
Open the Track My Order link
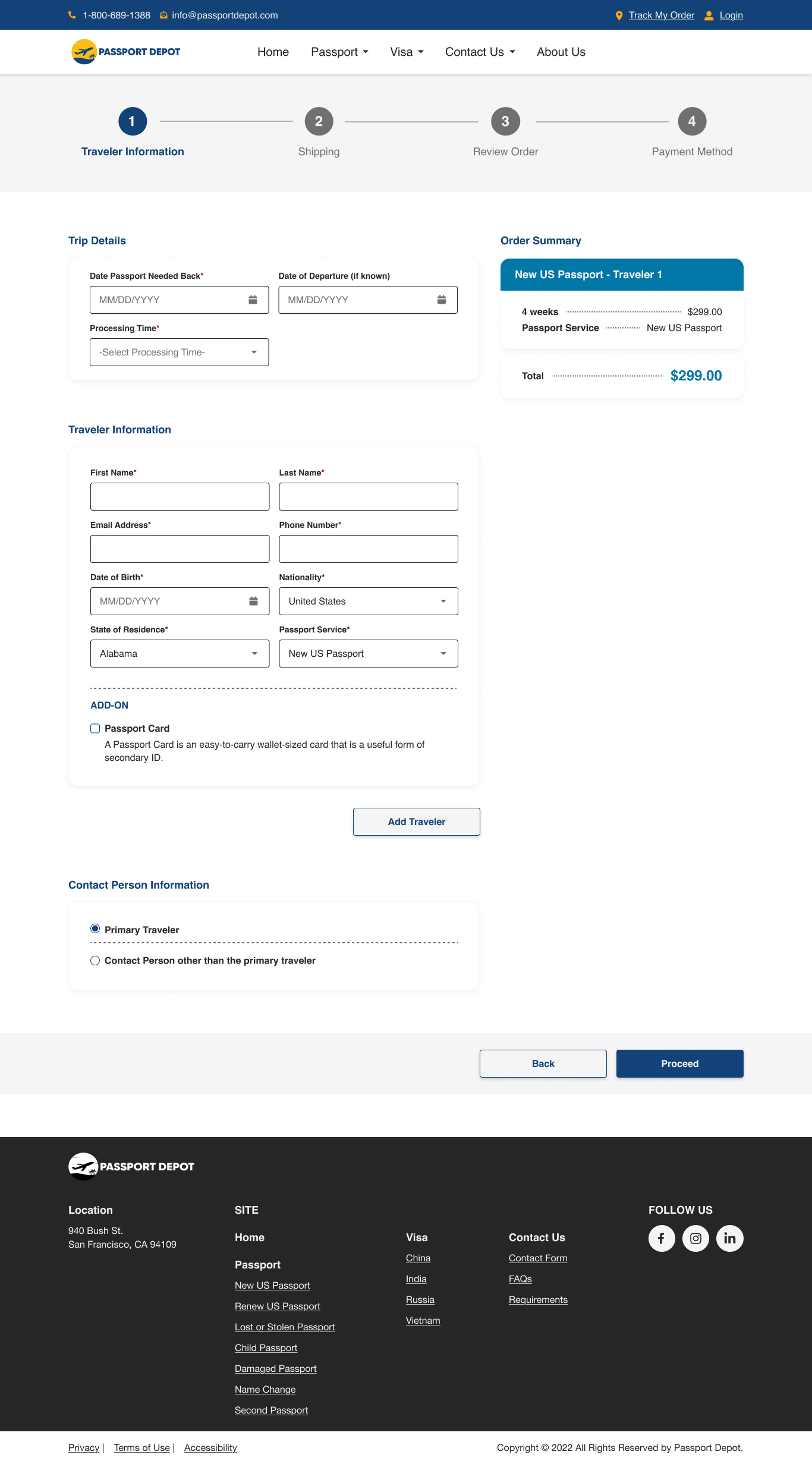(661, 15)
